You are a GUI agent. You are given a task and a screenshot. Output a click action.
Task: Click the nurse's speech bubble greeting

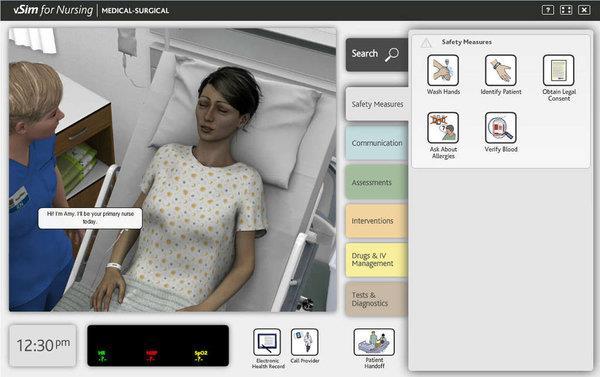(90, 218)
